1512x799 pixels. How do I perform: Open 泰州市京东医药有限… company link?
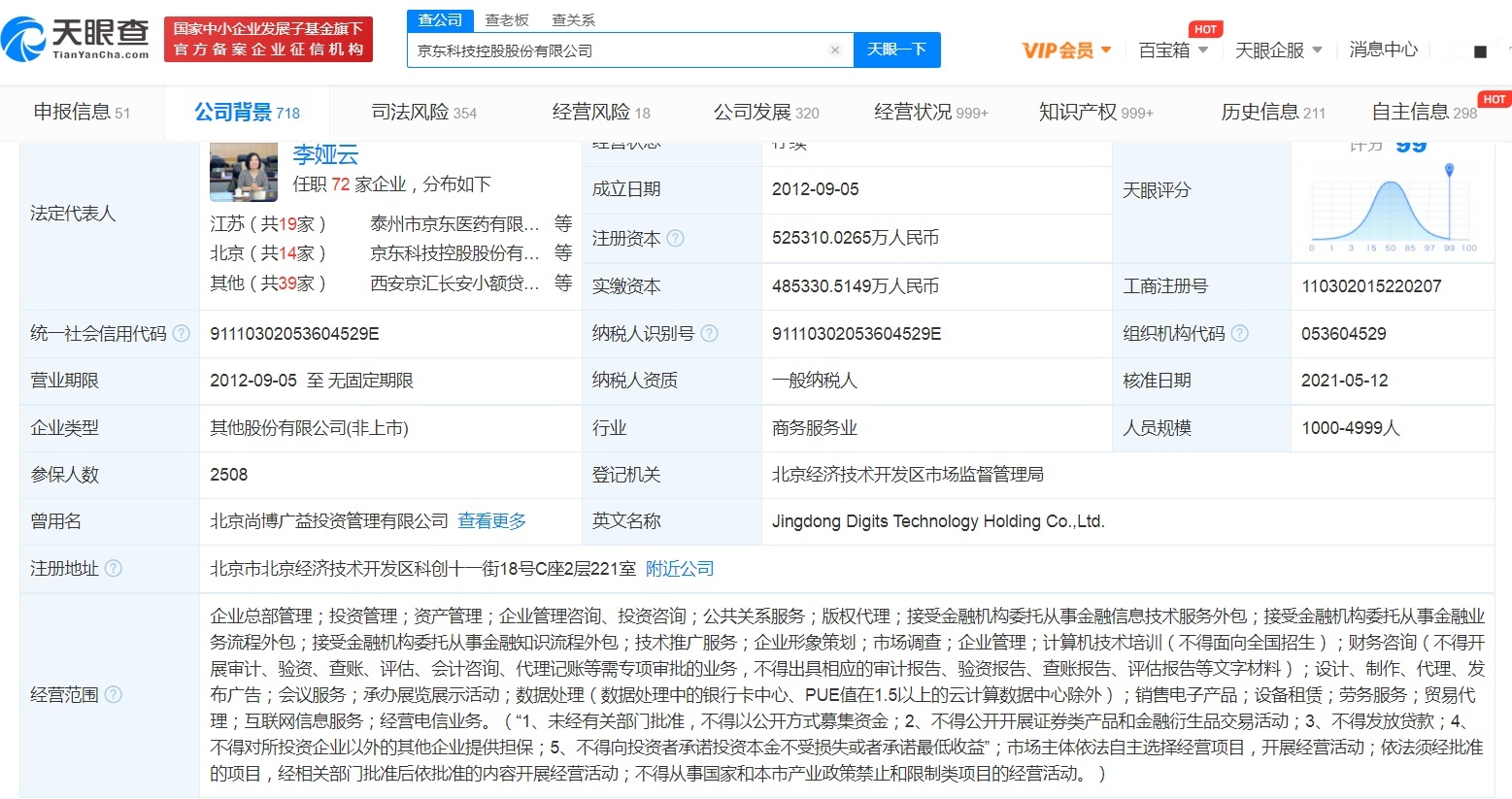454,223
